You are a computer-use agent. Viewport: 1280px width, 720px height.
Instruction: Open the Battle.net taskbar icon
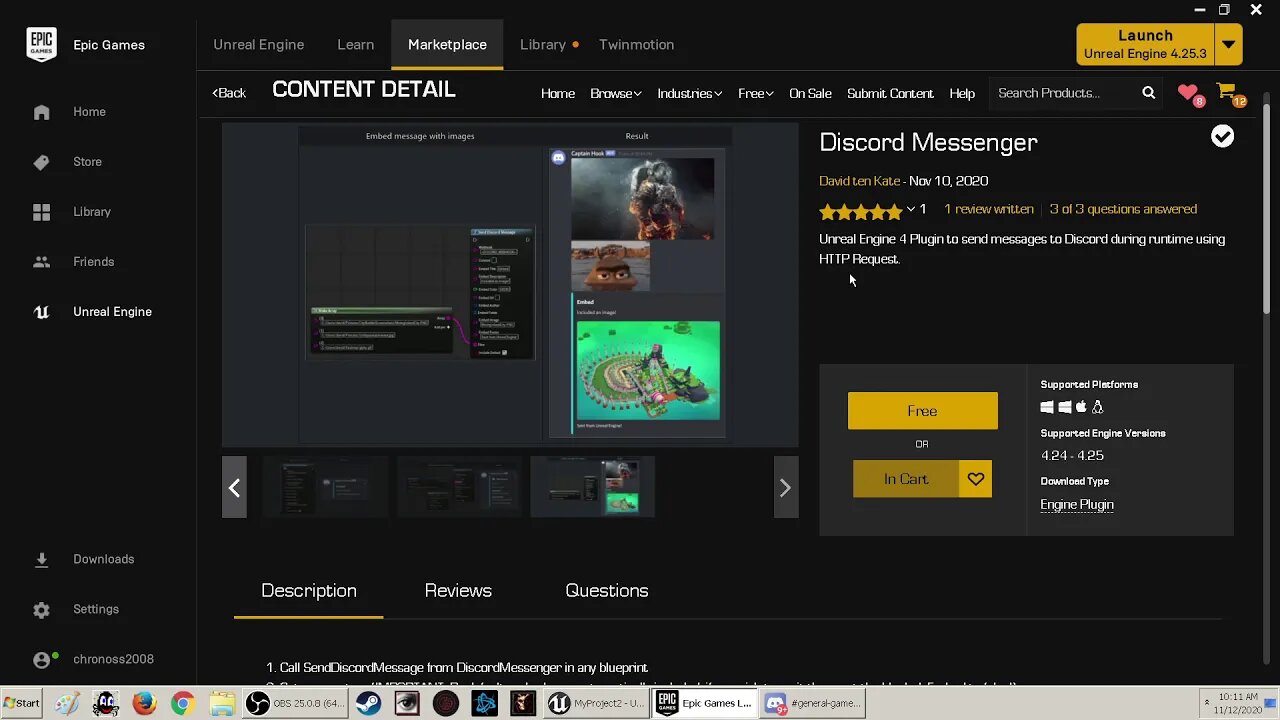(x=485, y=703)
